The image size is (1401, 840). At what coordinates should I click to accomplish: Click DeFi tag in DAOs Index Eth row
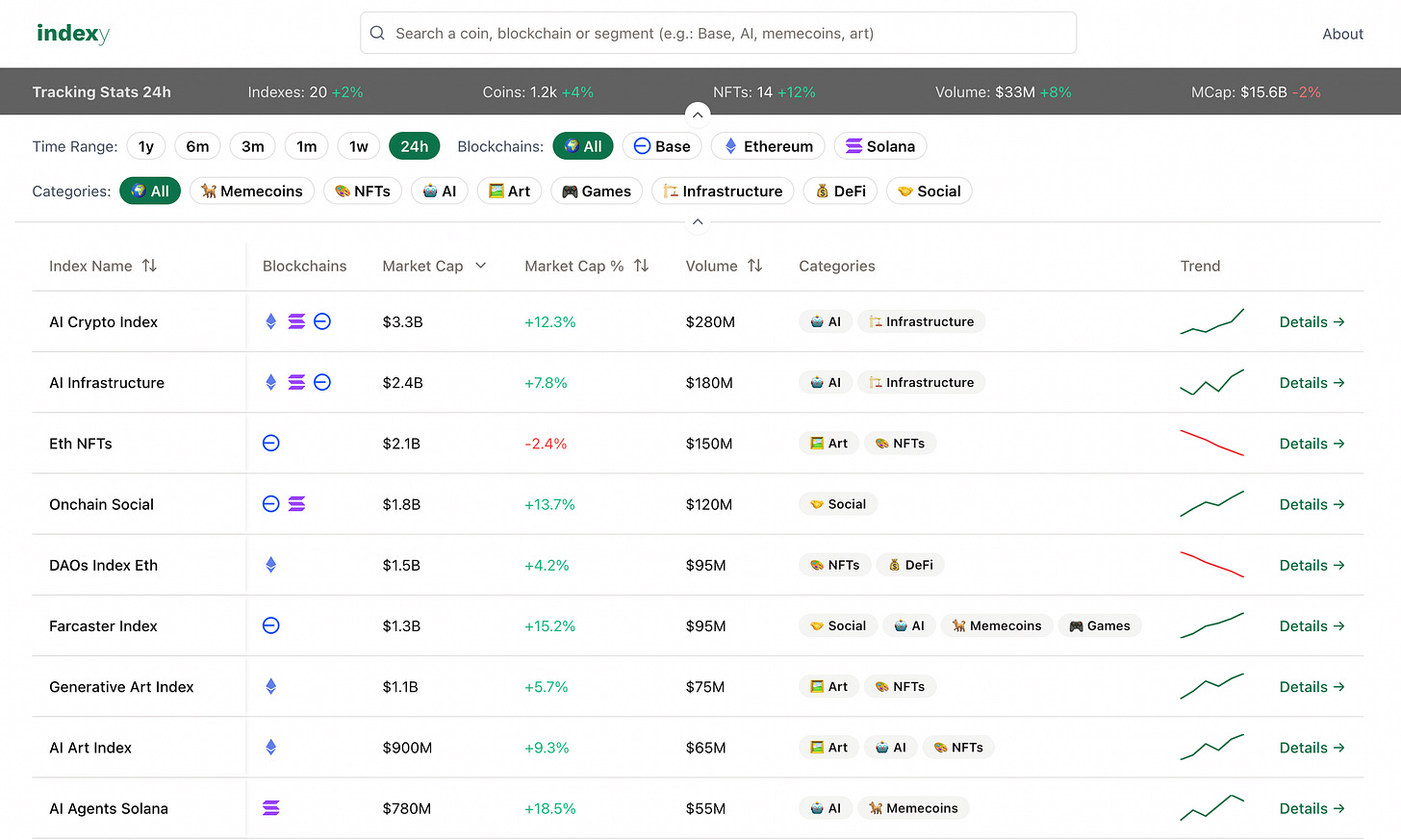tap(910, 565)
